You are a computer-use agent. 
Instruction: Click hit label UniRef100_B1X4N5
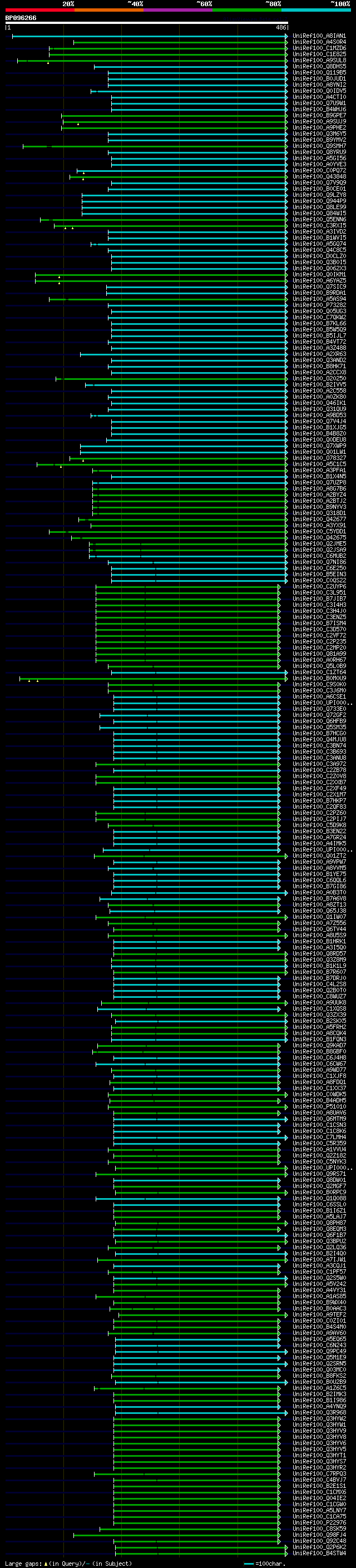pyautogui.click(x=319, y=477)
